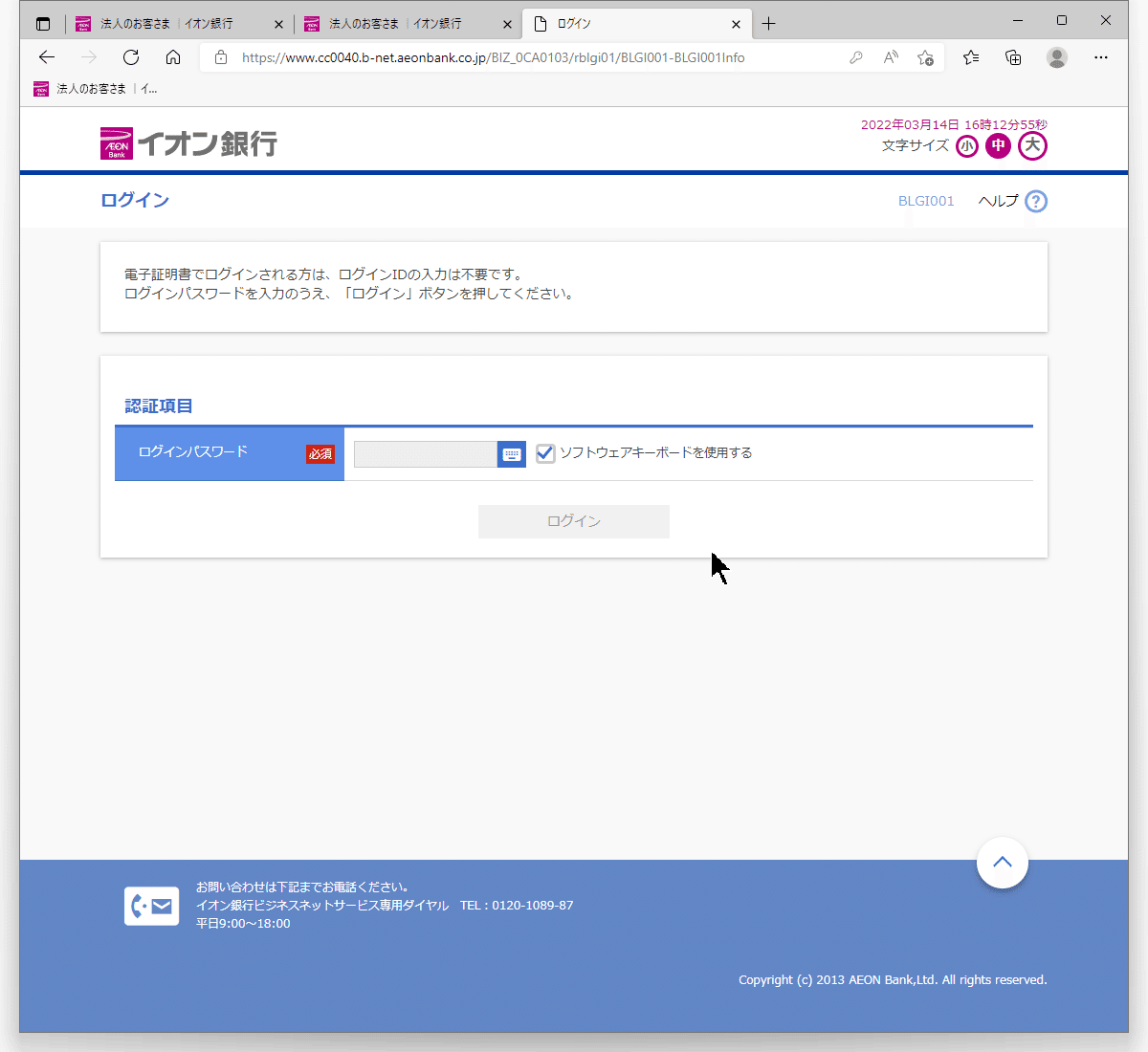Screen dimensions: 1148x1052
Task: Click the AEON Bank logo
Action: (188, 142)
